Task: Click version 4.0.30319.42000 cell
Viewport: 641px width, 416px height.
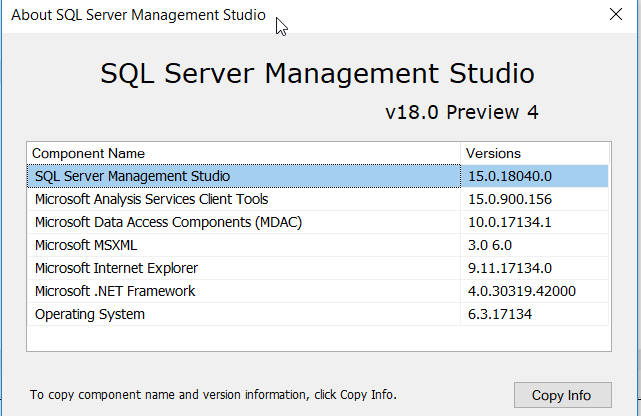Action: [522, 291]
